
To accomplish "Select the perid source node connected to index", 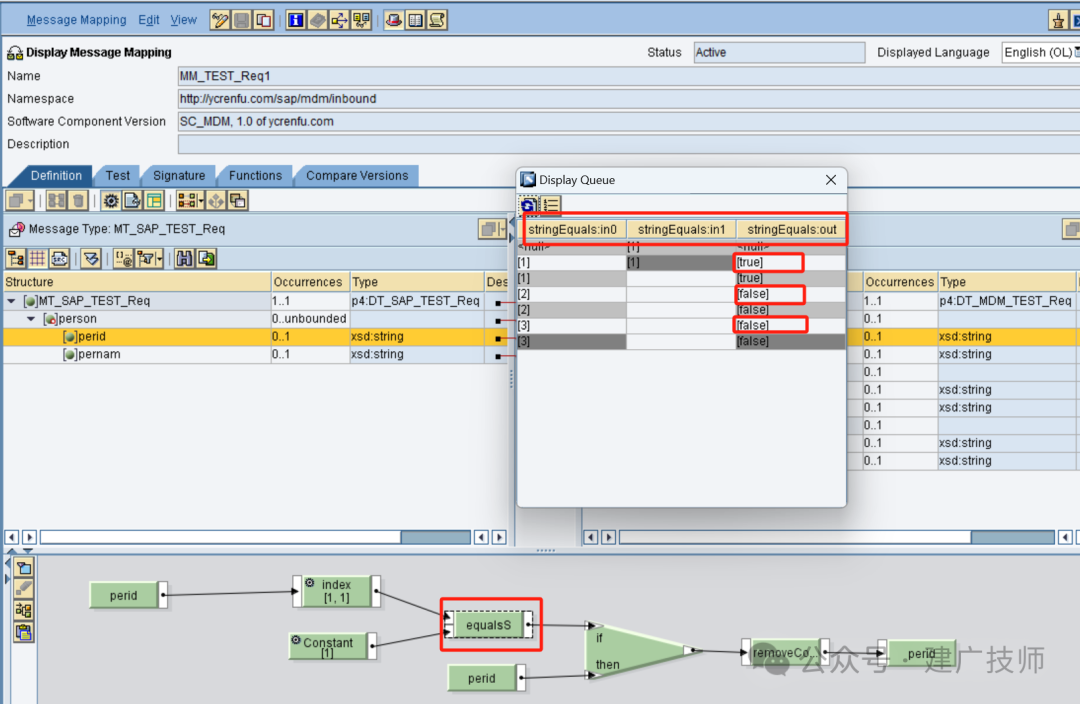I will point(128,595).
